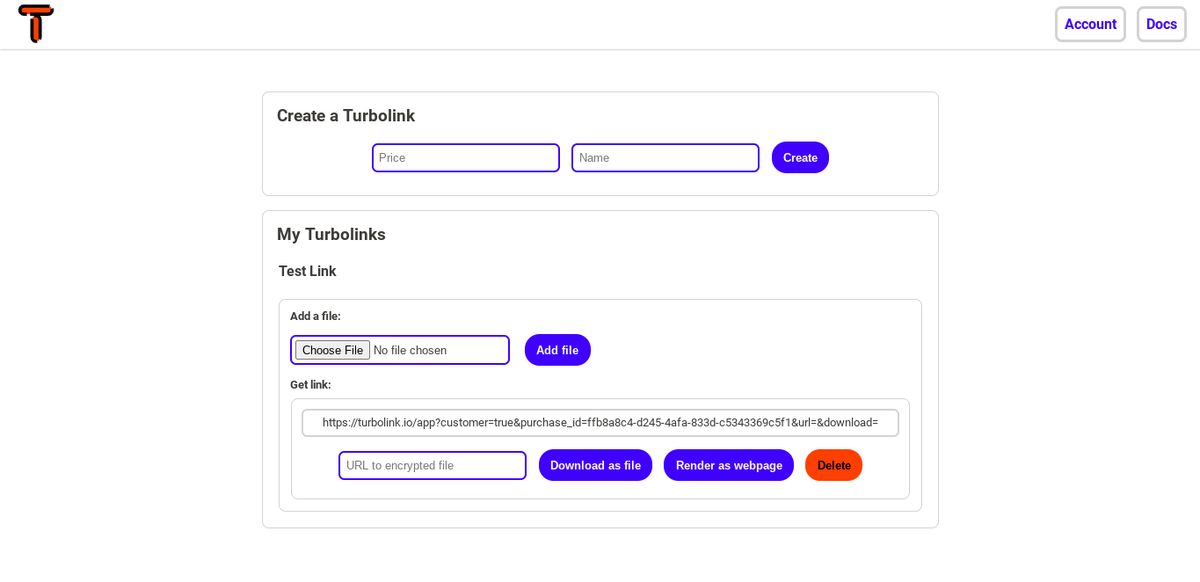Click the Name input field
Image resolution: width=1200 pixels, height=582 pixels.
(665, 157)
